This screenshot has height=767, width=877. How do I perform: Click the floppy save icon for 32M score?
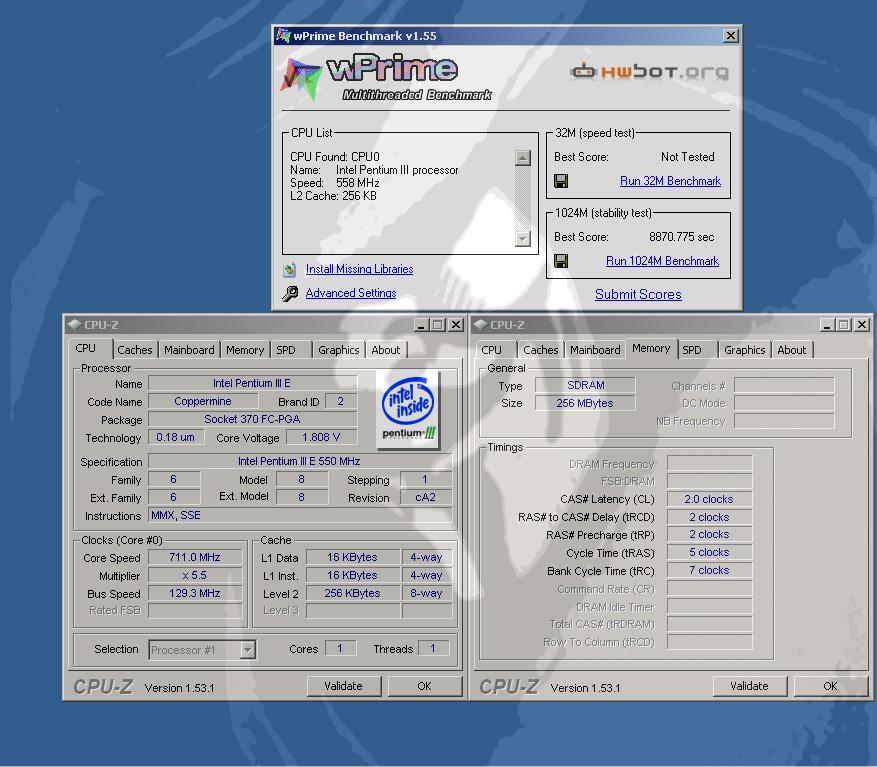[560, 181]
